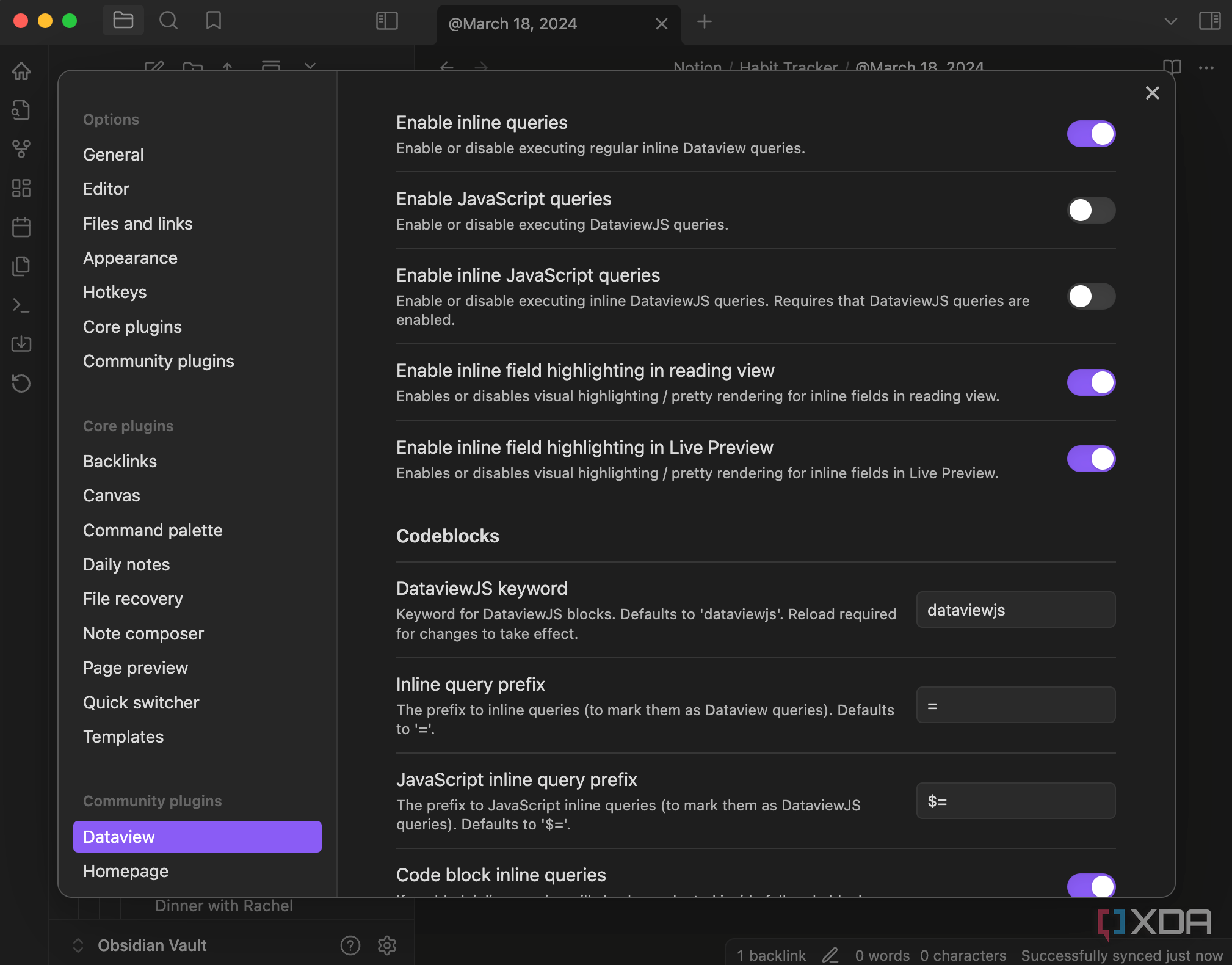Click the DataviewJS keyword input field

click(x=1016, y=610)
